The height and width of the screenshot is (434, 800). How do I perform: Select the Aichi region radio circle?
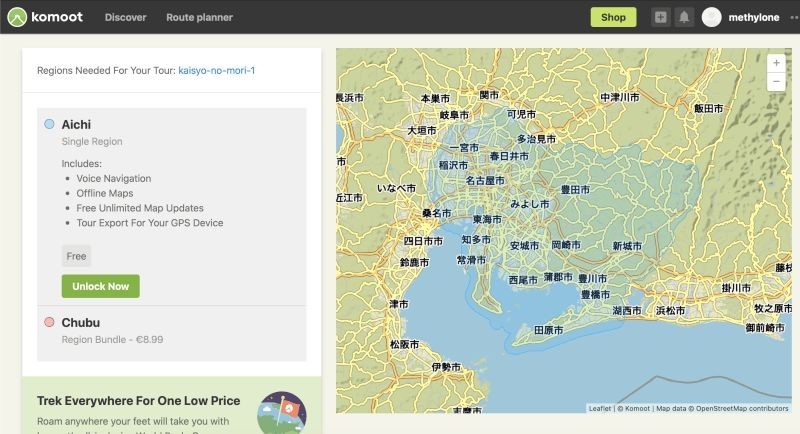point(49,124)
